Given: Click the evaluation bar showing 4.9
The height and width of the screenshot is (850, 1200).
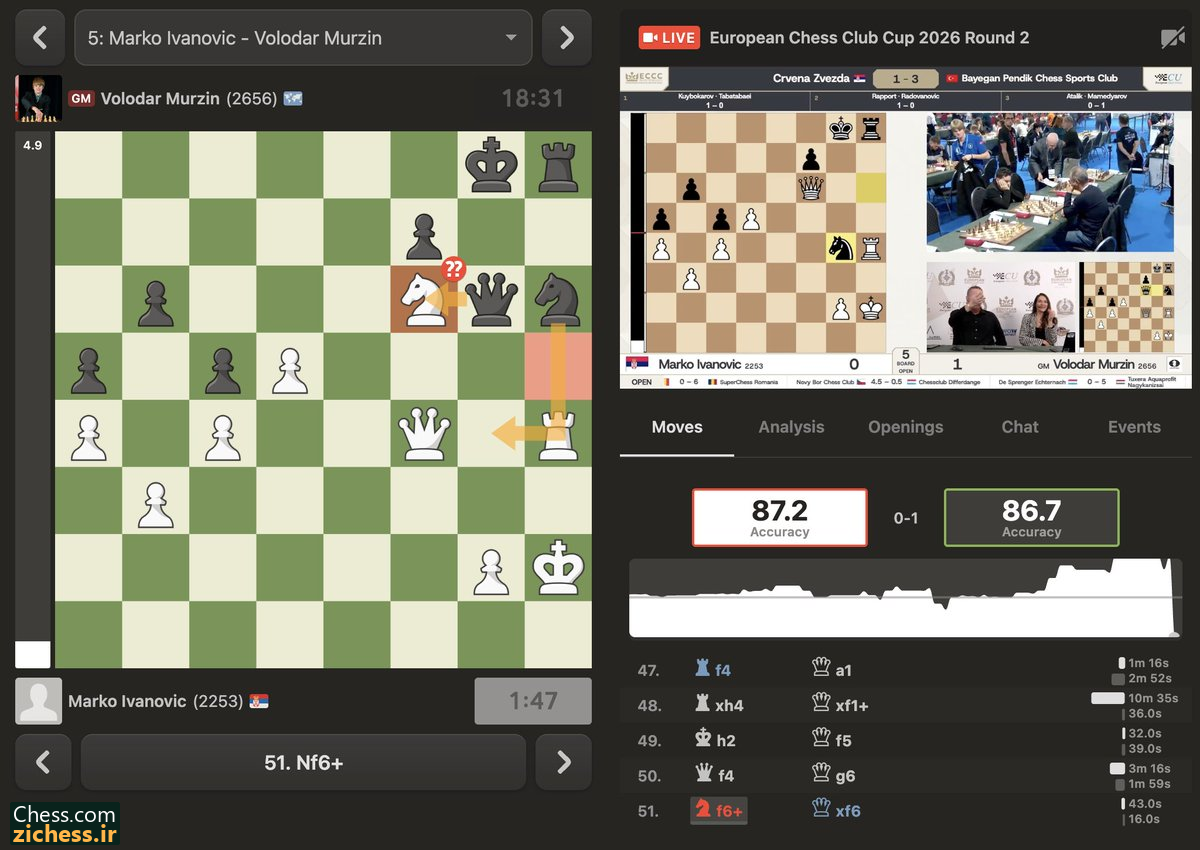Looking at the screenshot, I should (x=33, y=400).
